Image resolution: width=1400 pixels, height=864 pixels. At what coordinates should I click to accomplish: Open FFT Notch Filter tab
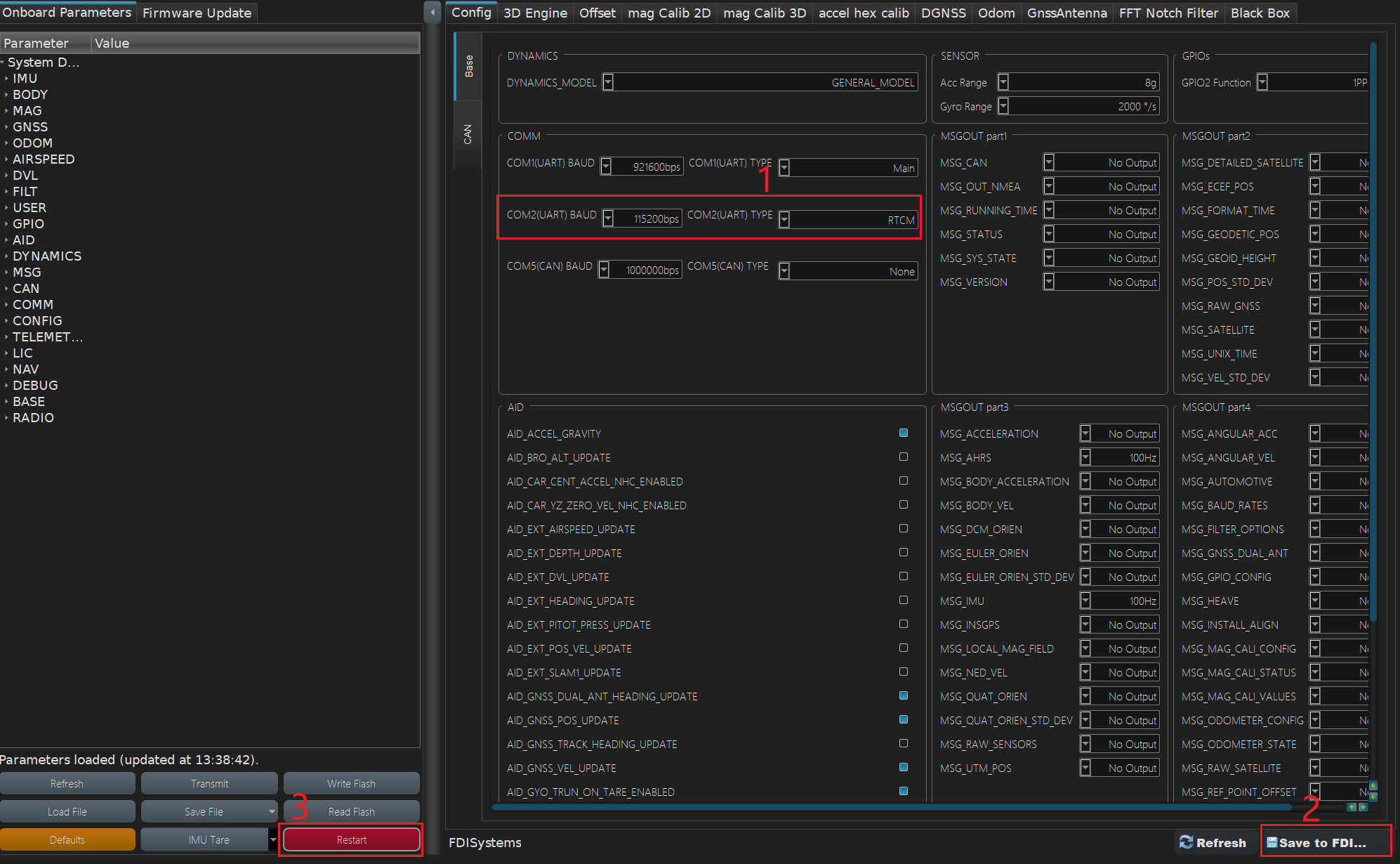[x=1168, y=13]
